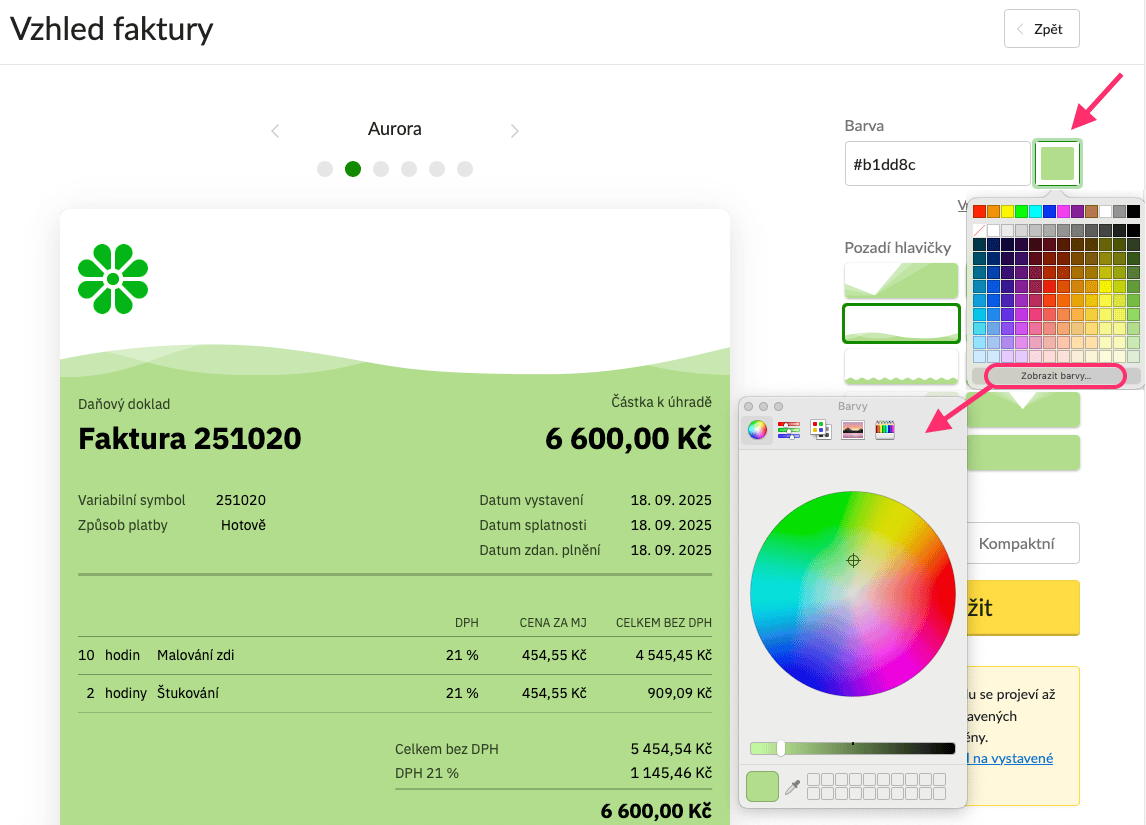Select the color wheel picker mode
The height and width of the screenshot is (825, 1146).
758,430
